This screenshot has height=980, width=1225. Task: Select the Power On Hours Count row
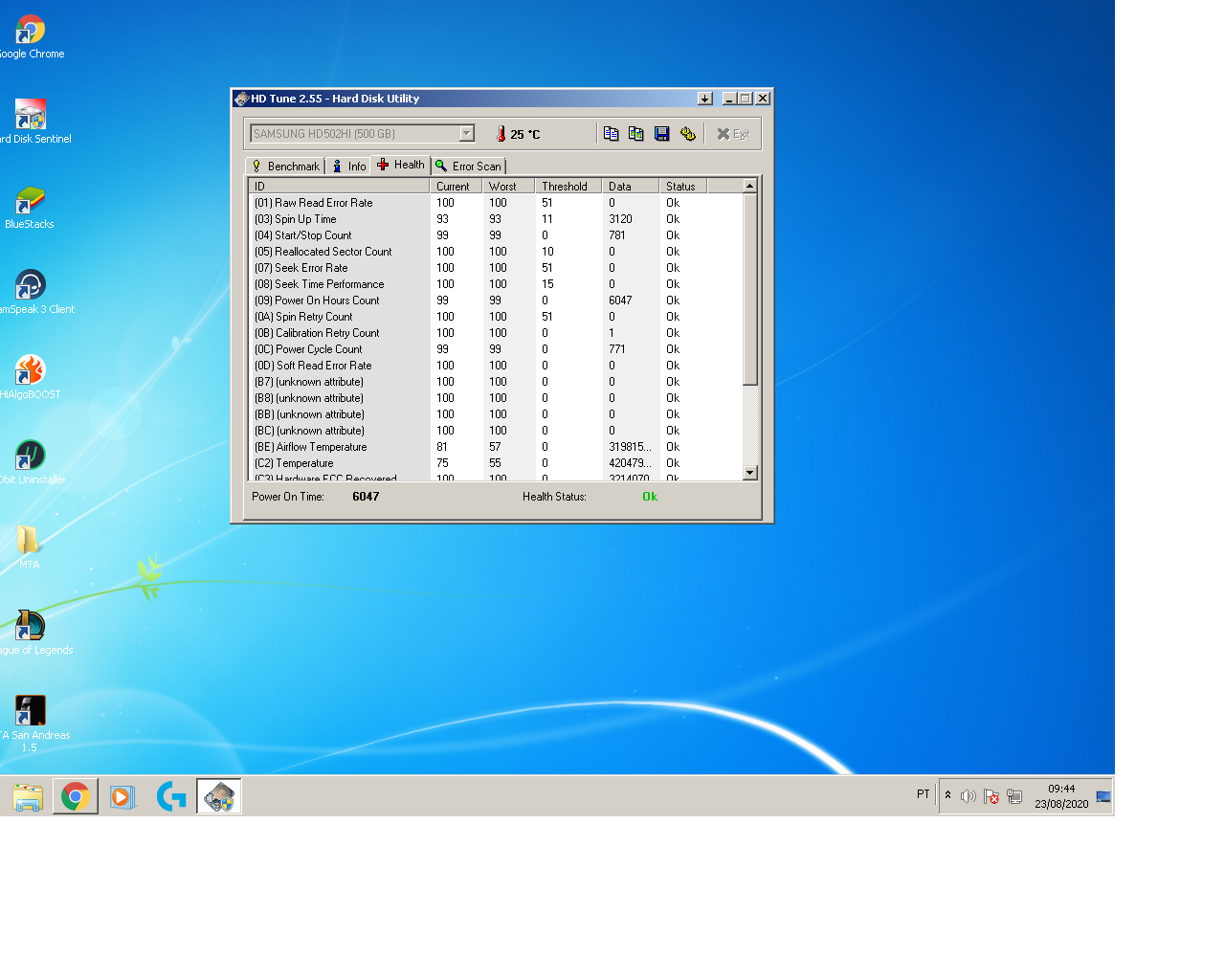[495, 301]
